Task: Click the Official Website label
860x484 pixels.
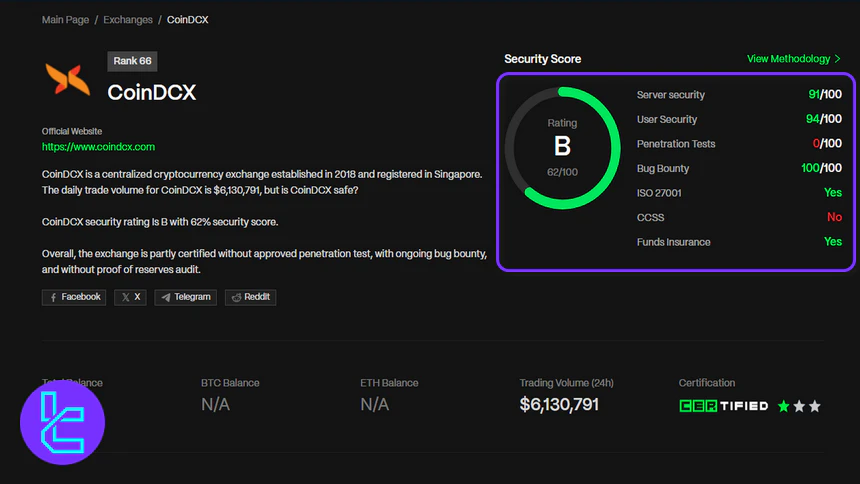Action: click(72, 131)
